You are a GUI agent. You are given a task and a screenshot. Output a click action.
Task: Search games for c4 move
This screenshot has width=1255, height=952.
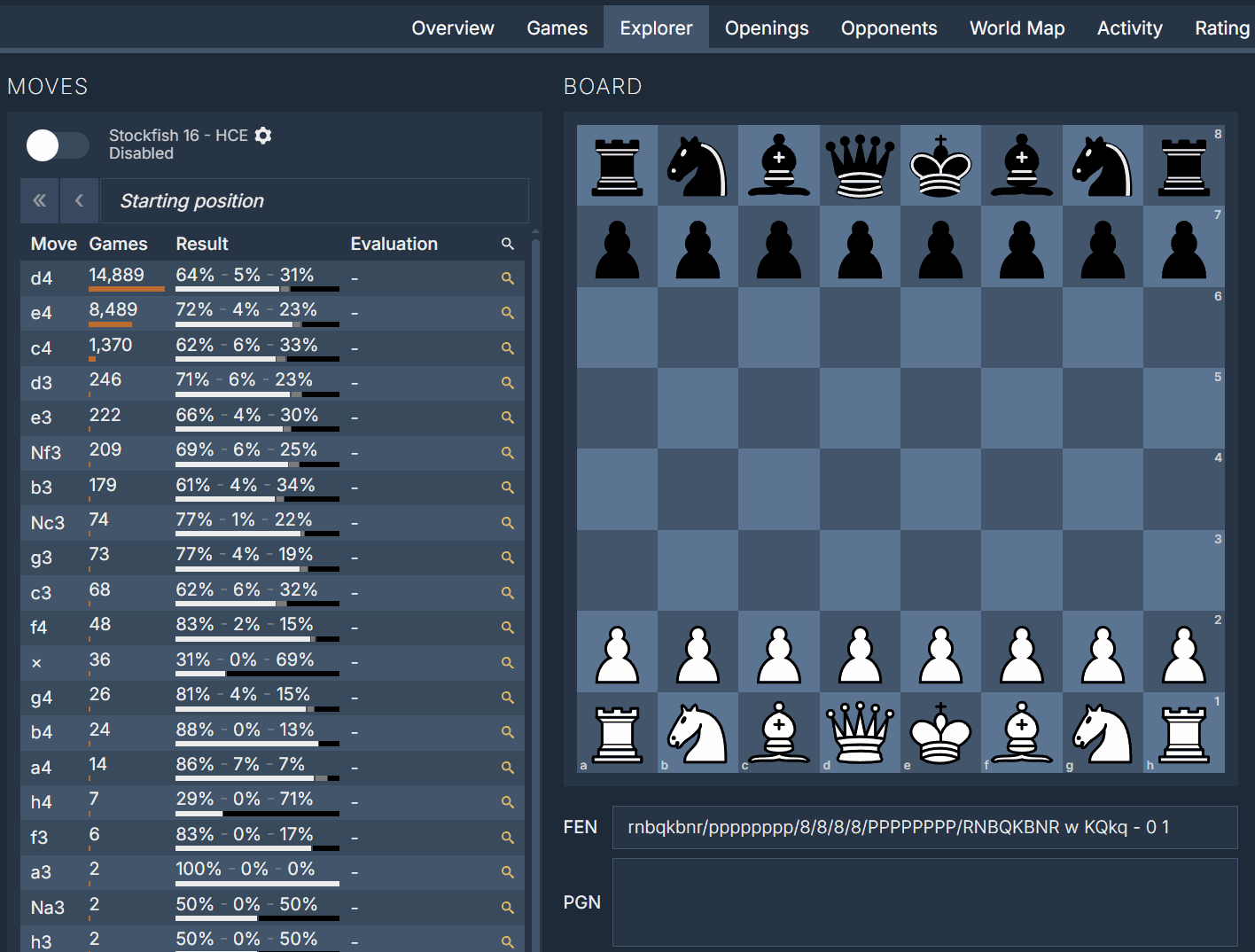[508, 348]
